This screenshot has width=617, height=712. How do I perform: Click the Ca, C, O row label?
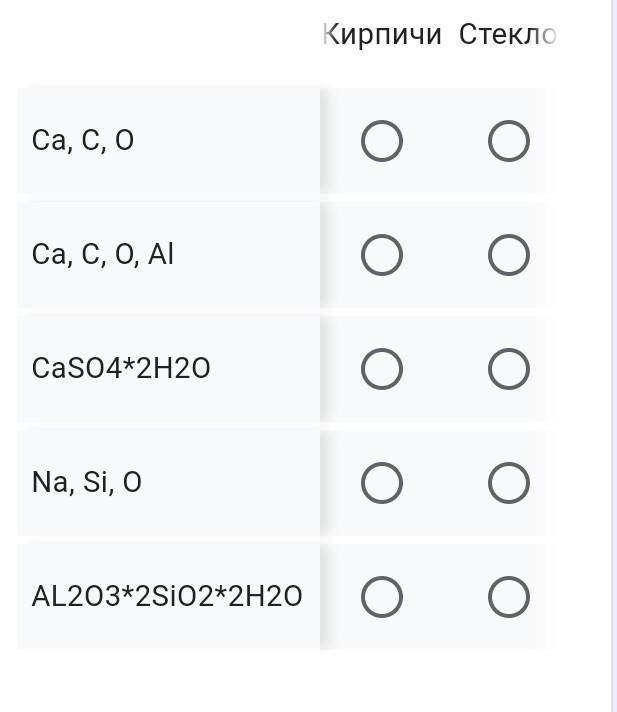tap(83, 141)
